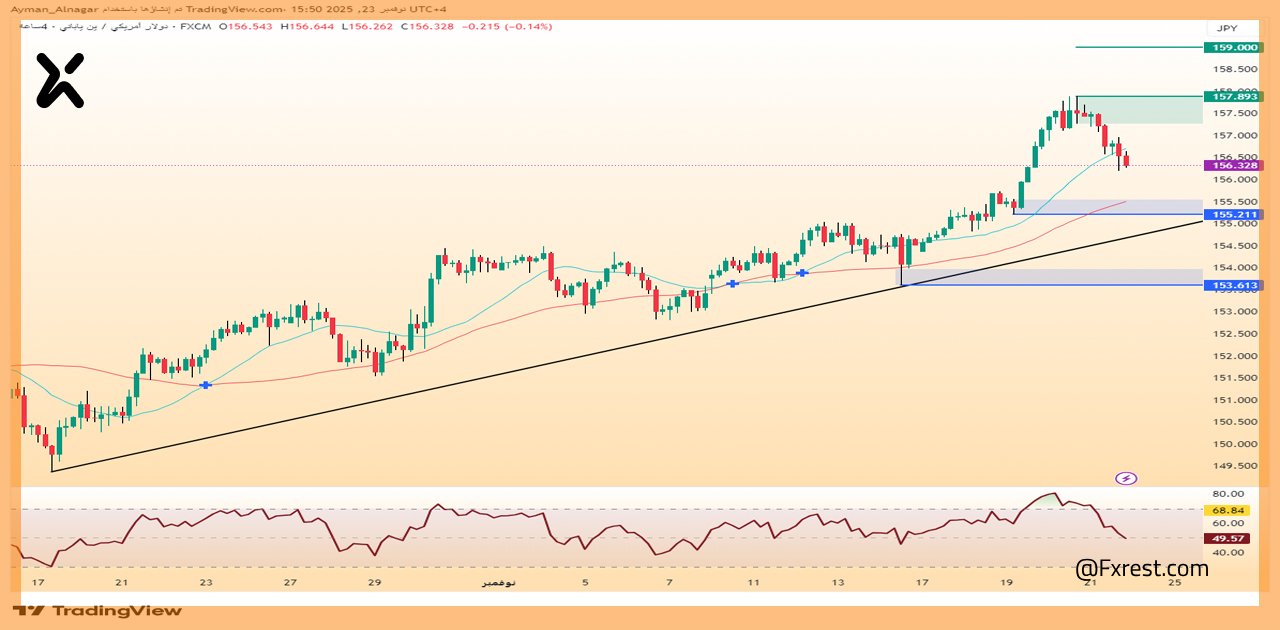Expand the 4-hour timeframe selector

33,27
